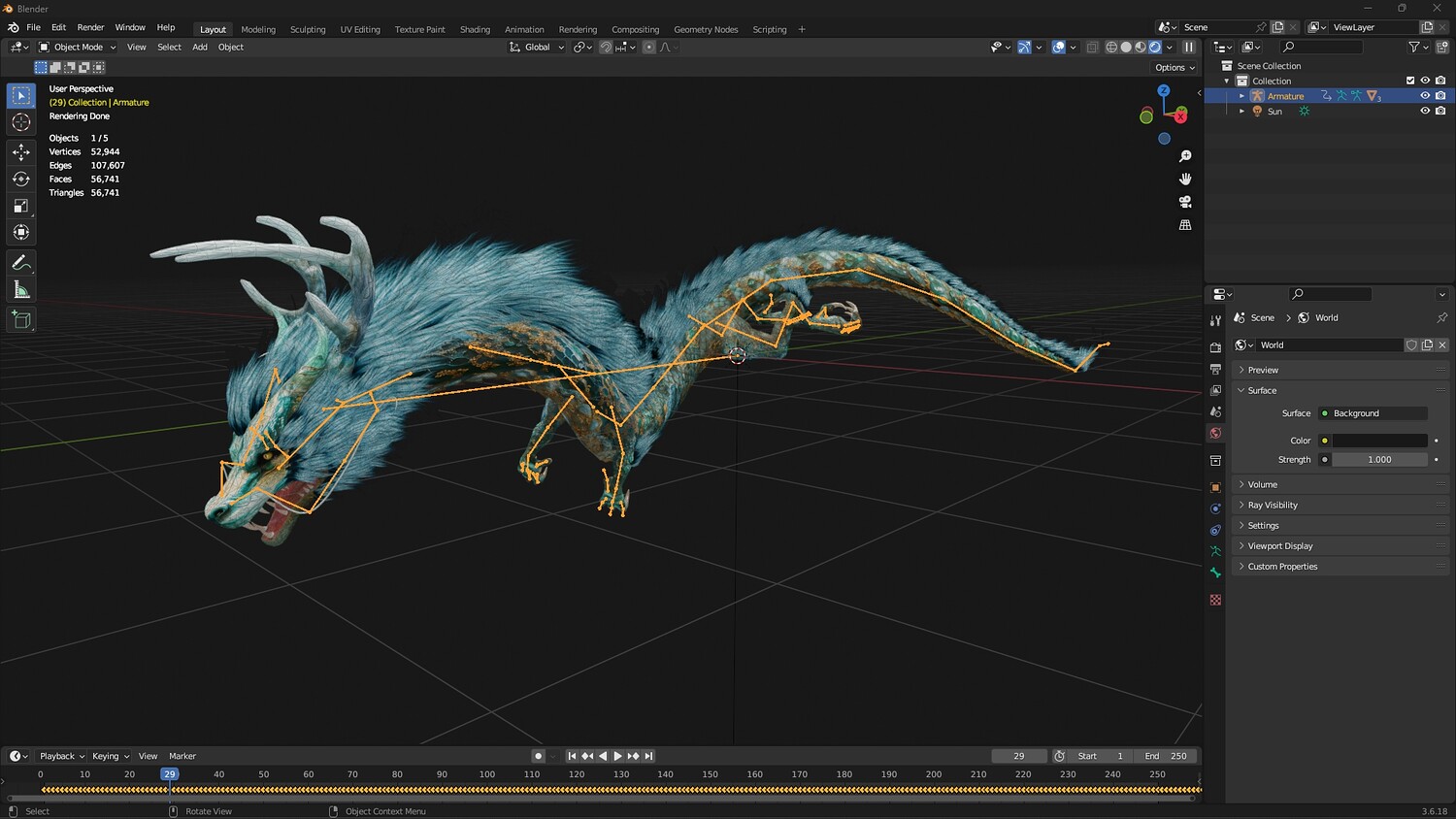The height and width of the screenshot is (819, 1456).
Task: Open the Keying popover in the timeline
Action: [110, 756]
